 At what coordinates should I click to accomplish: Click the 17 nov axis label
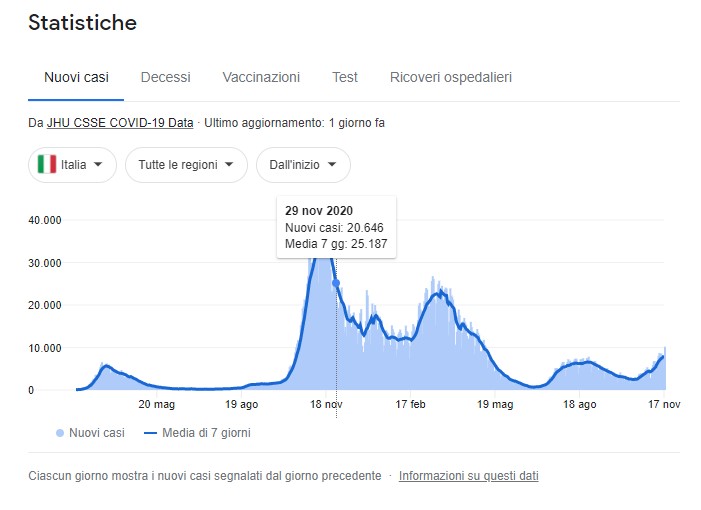click(664, 404)
